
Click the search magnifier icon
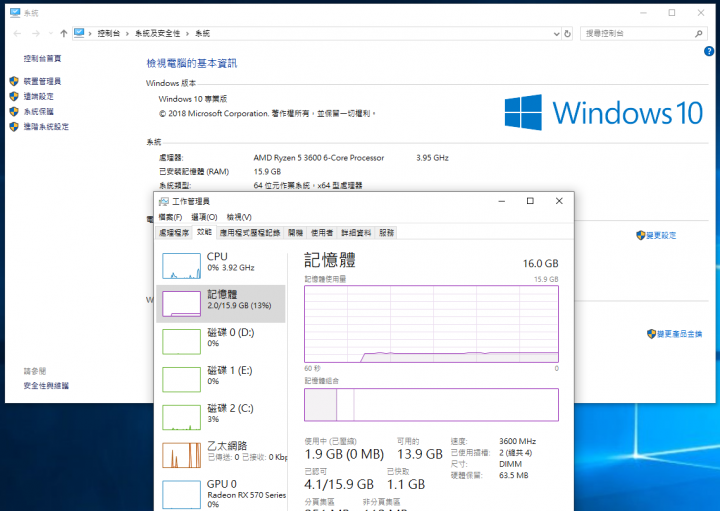(x=698, y=34)
